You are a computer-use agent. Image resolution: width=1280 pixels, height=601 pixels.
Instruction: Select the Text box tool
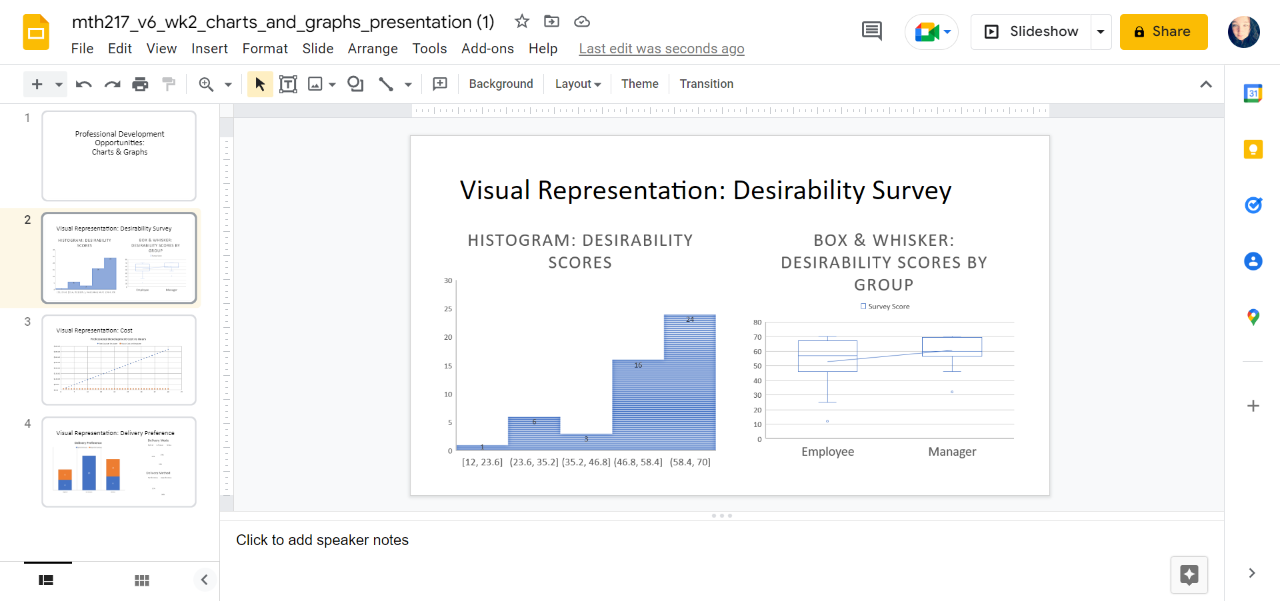click(288, 84)
